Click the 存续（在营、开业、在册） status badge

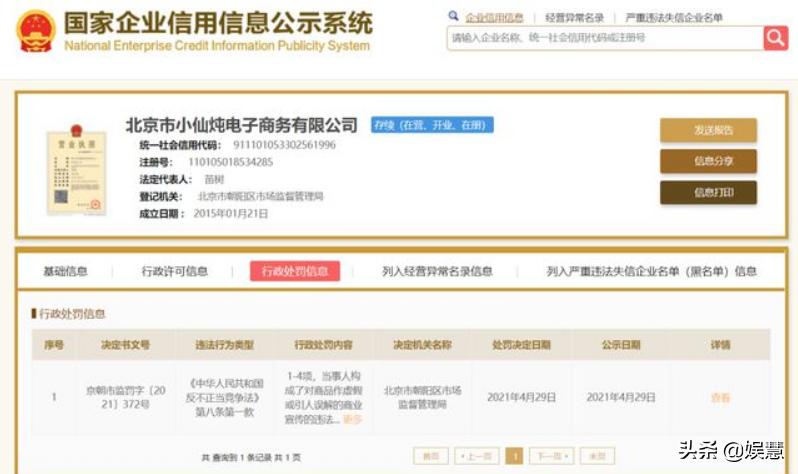click(432, 125)
